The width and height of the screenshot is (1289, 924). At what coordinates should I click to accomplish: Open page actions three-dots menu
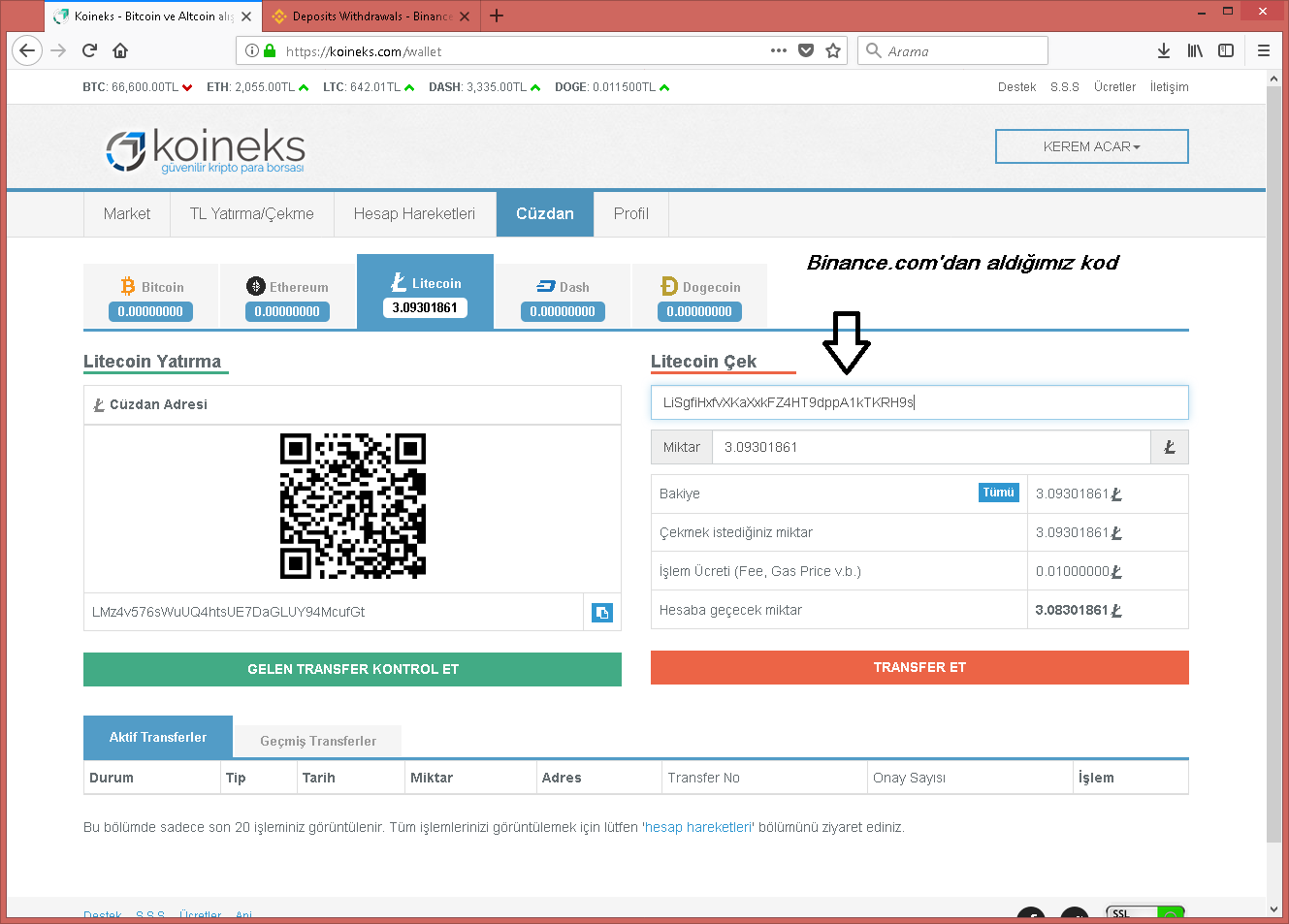point(779,50)
